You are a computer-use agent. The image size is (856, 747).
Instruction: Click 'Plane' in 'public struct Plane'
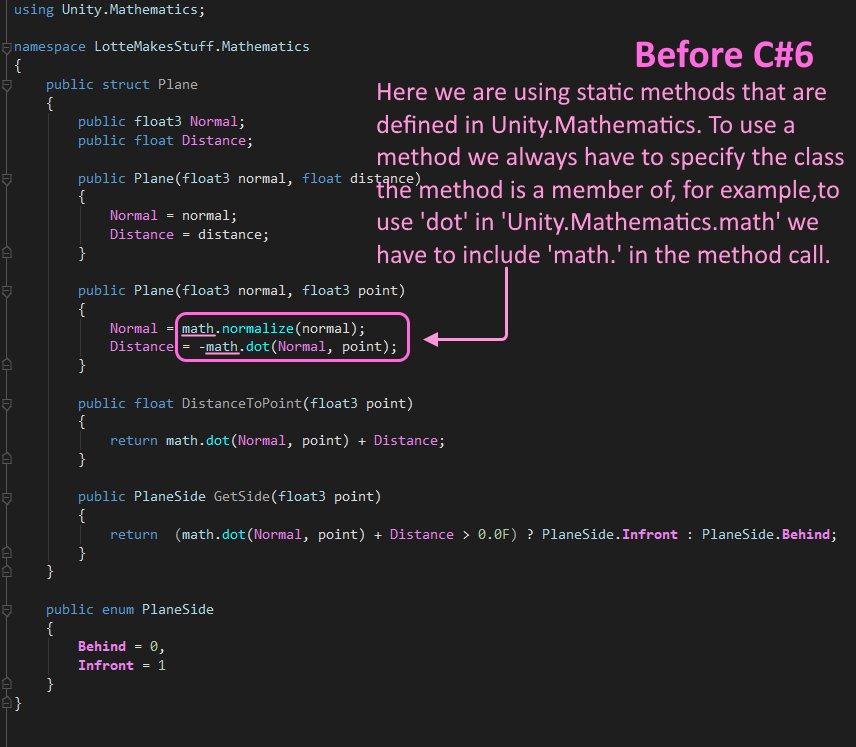coord(178,85)
